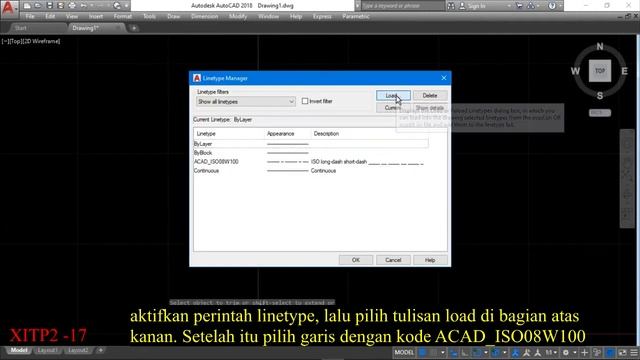
Task: Click the Show details button
Action: click(430, 108)
